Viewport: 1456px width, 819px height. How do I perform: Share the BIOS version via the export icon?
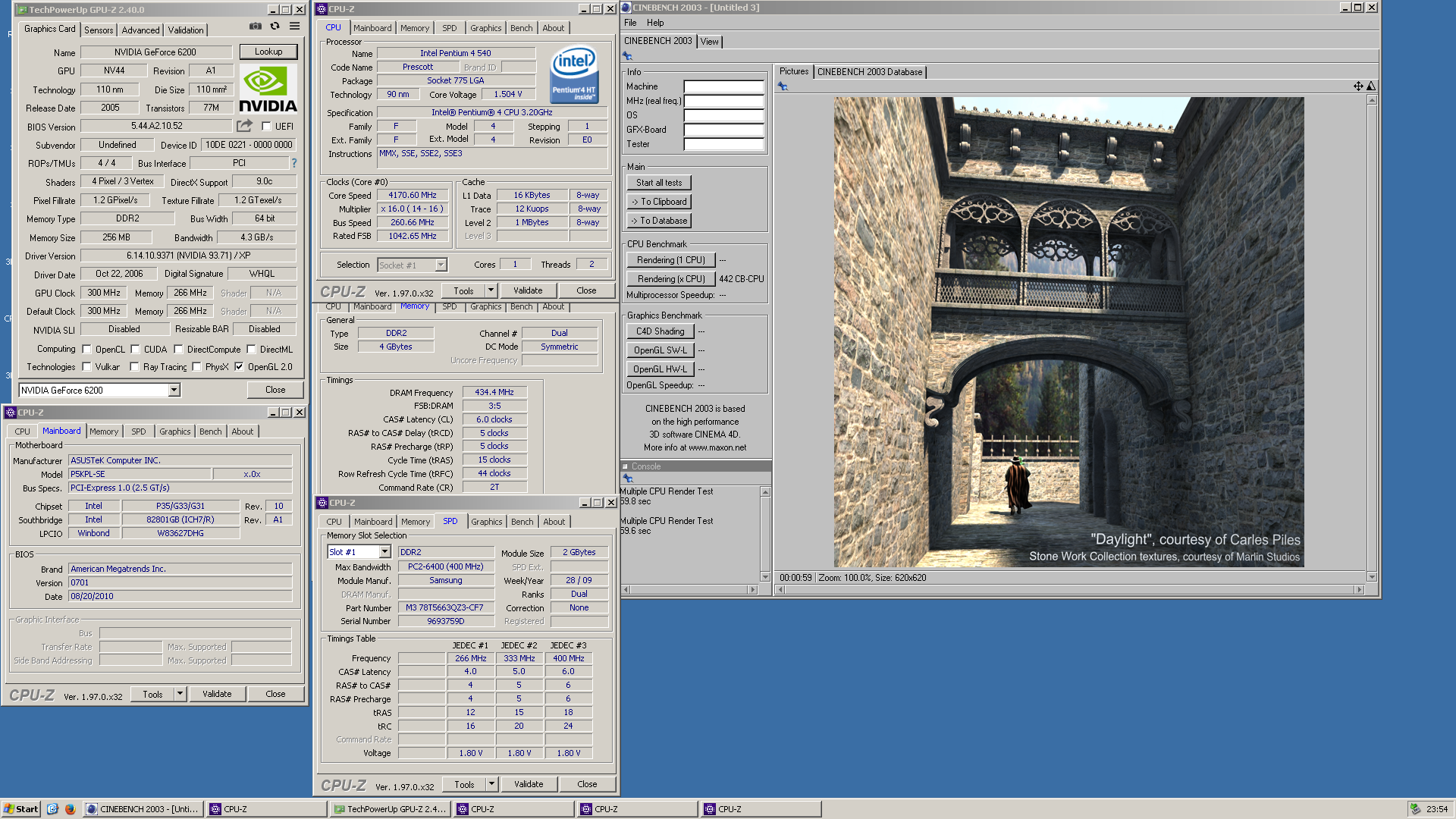pos(244,126)
